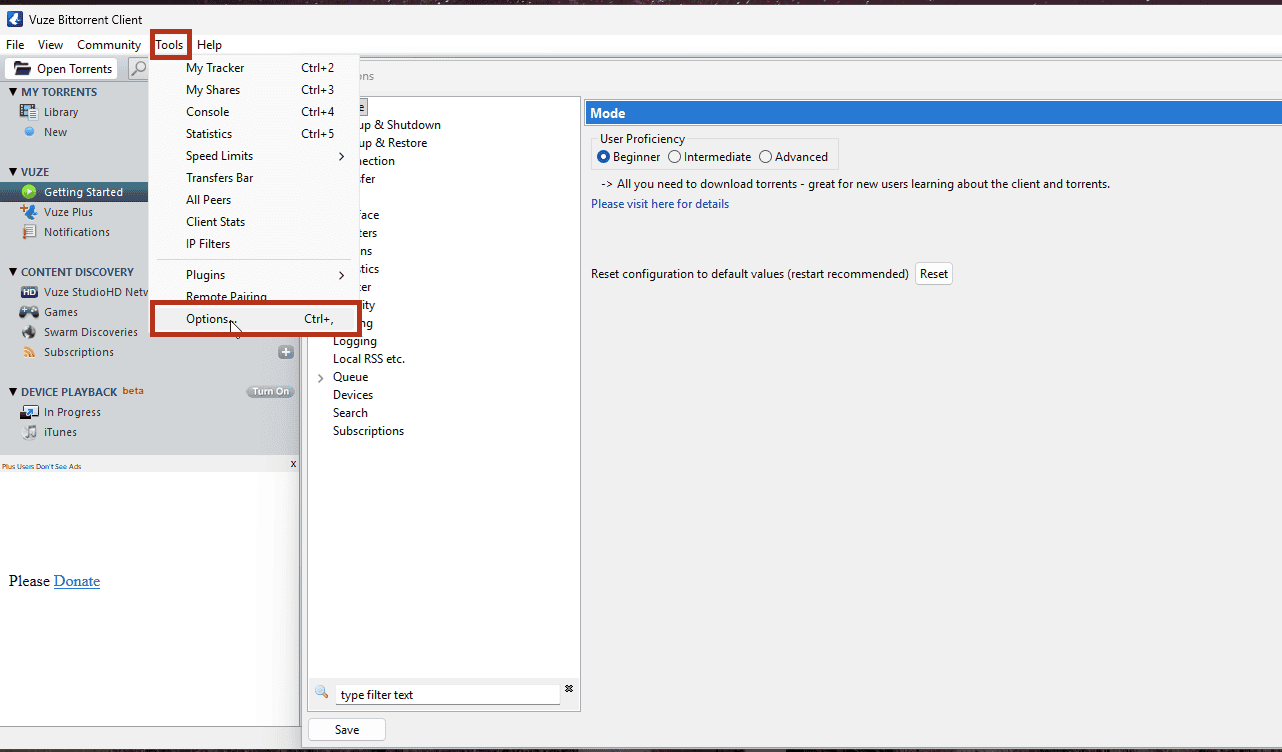The image size is (1282, 752).
Task: Expand the Queue tree node arrow
Action: pos(321,378)
